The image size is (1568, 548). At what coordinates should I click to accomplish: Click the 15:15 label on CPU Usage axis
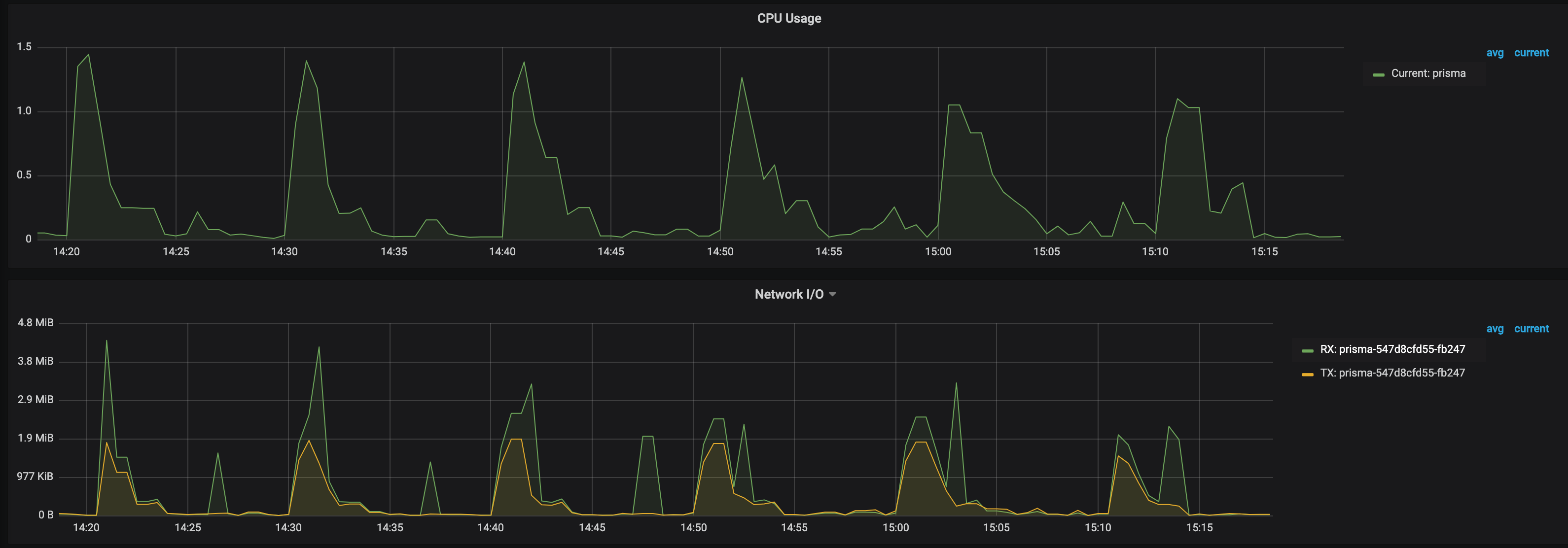click(1264, 252)
